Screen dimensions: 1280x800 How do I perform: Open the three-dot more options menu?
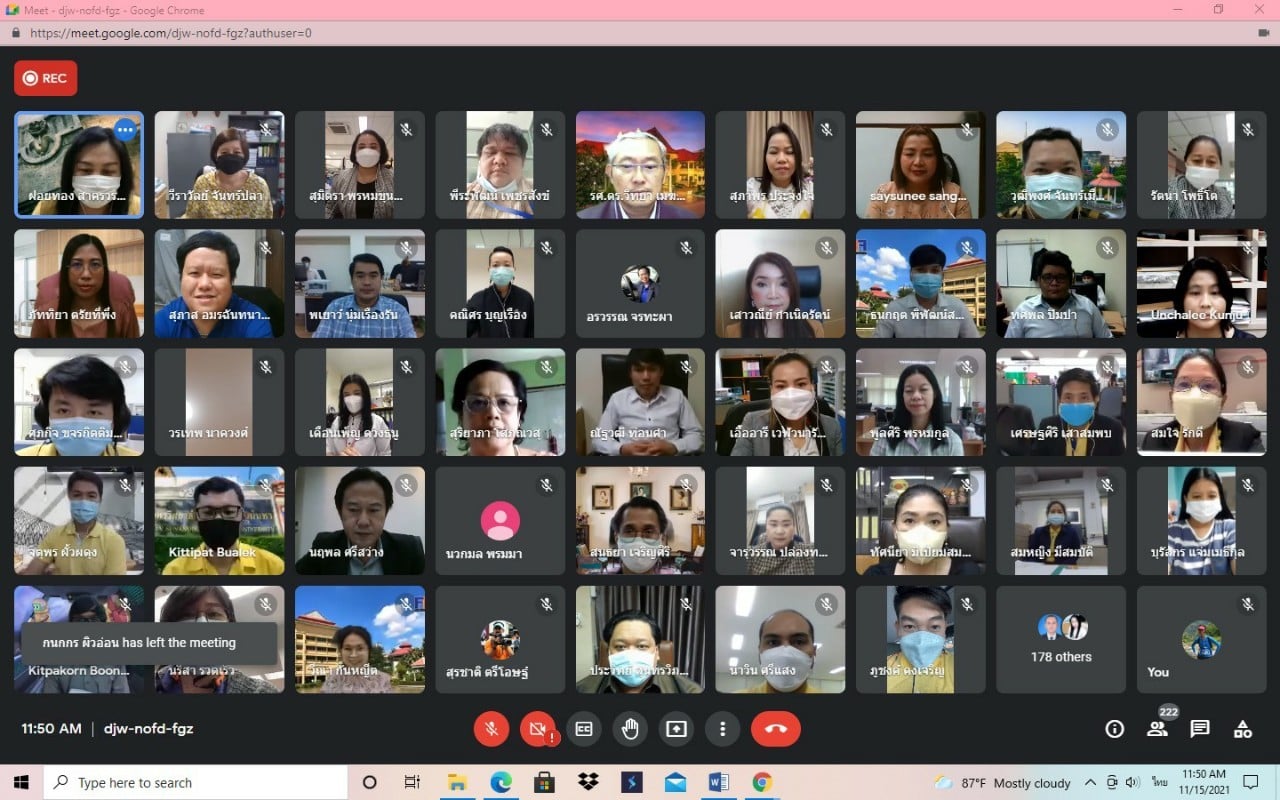(x=722, y=729)
